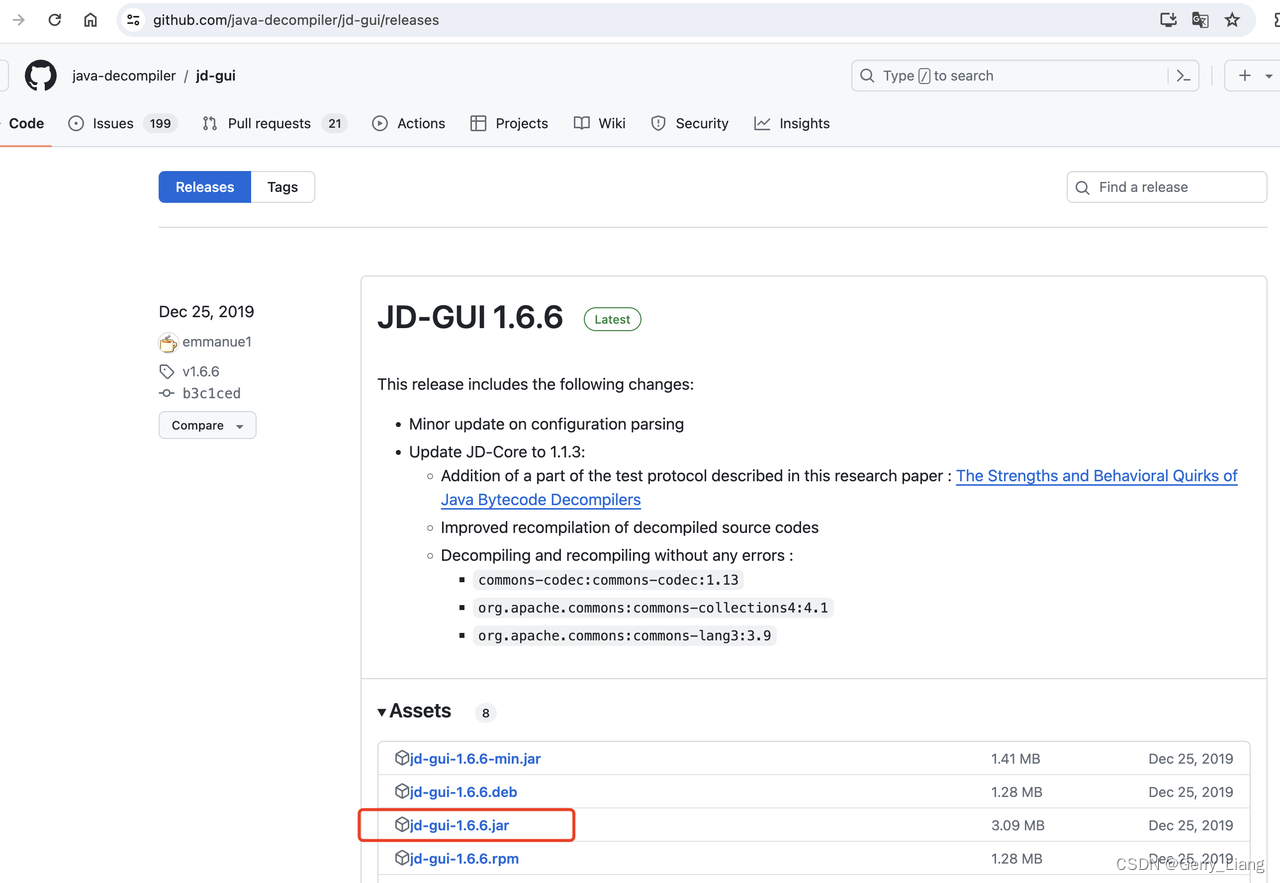Bookmark this page with the star icon
The height and width of the screenshot is (883, 1280).
click(x=1232, y=20)
